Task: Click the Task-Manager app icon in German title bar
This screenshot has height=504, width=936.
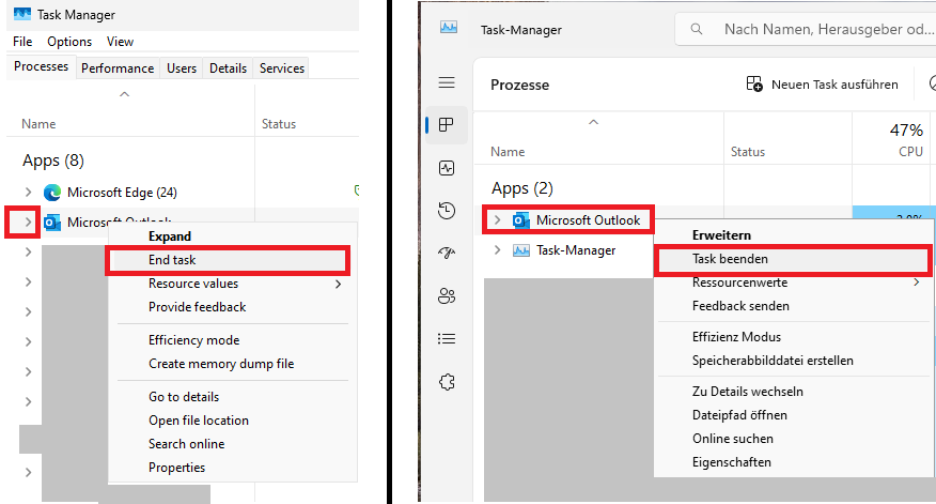Action: [449, 27]
